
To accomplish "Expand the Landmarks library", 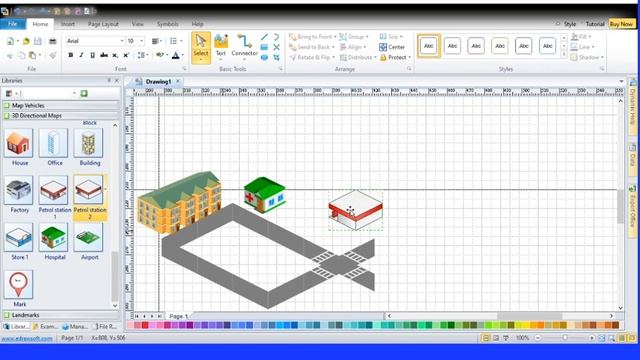I will point(61,315).
